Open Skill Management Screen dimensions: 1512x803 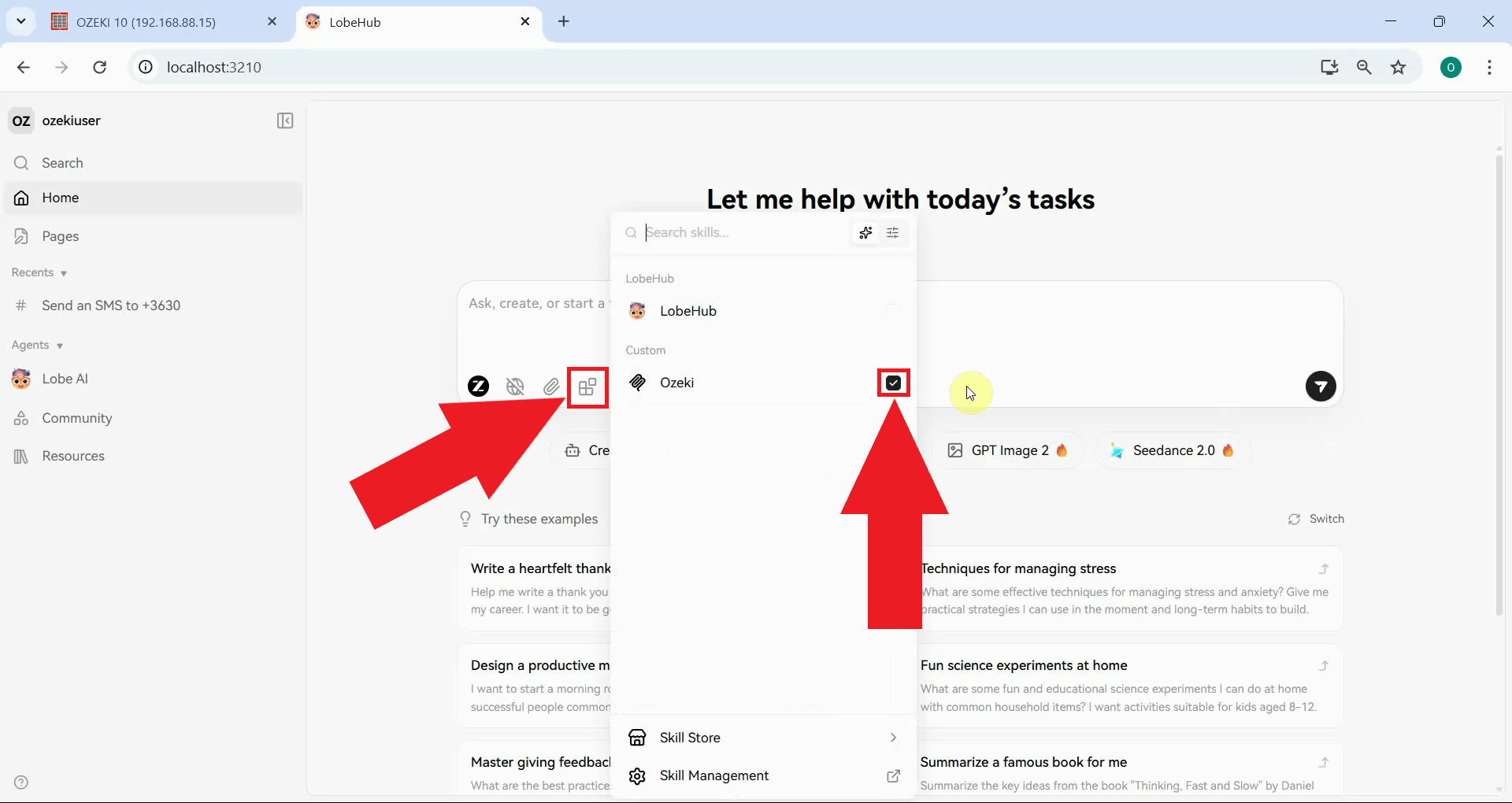tap(763, 775)
